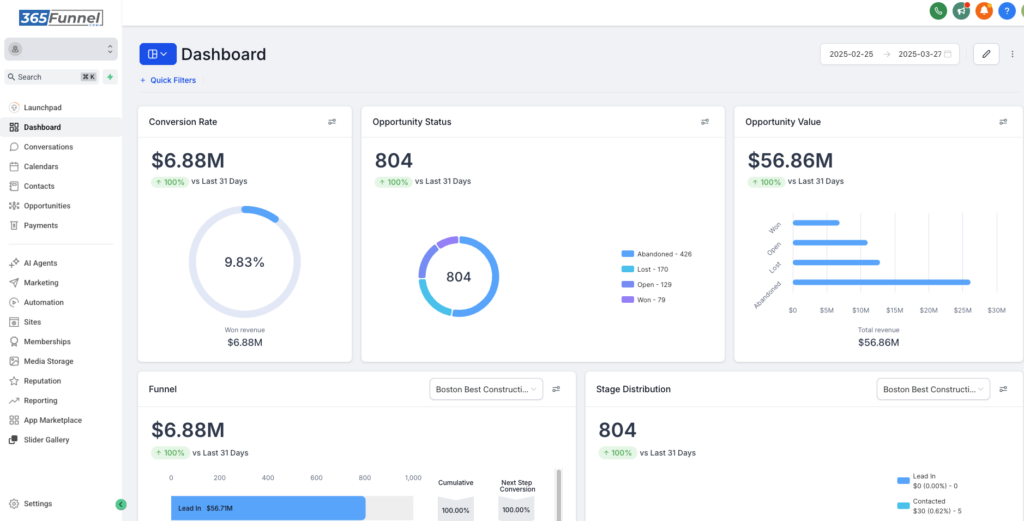Open the orange notification bell

(x=984, y=10)
